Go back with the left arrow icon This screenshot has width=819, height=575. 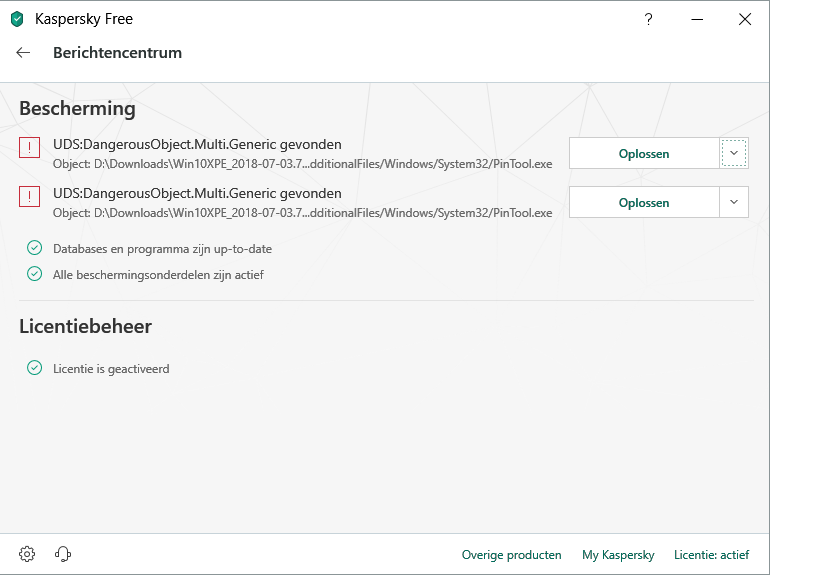click(x=23, y=52)
